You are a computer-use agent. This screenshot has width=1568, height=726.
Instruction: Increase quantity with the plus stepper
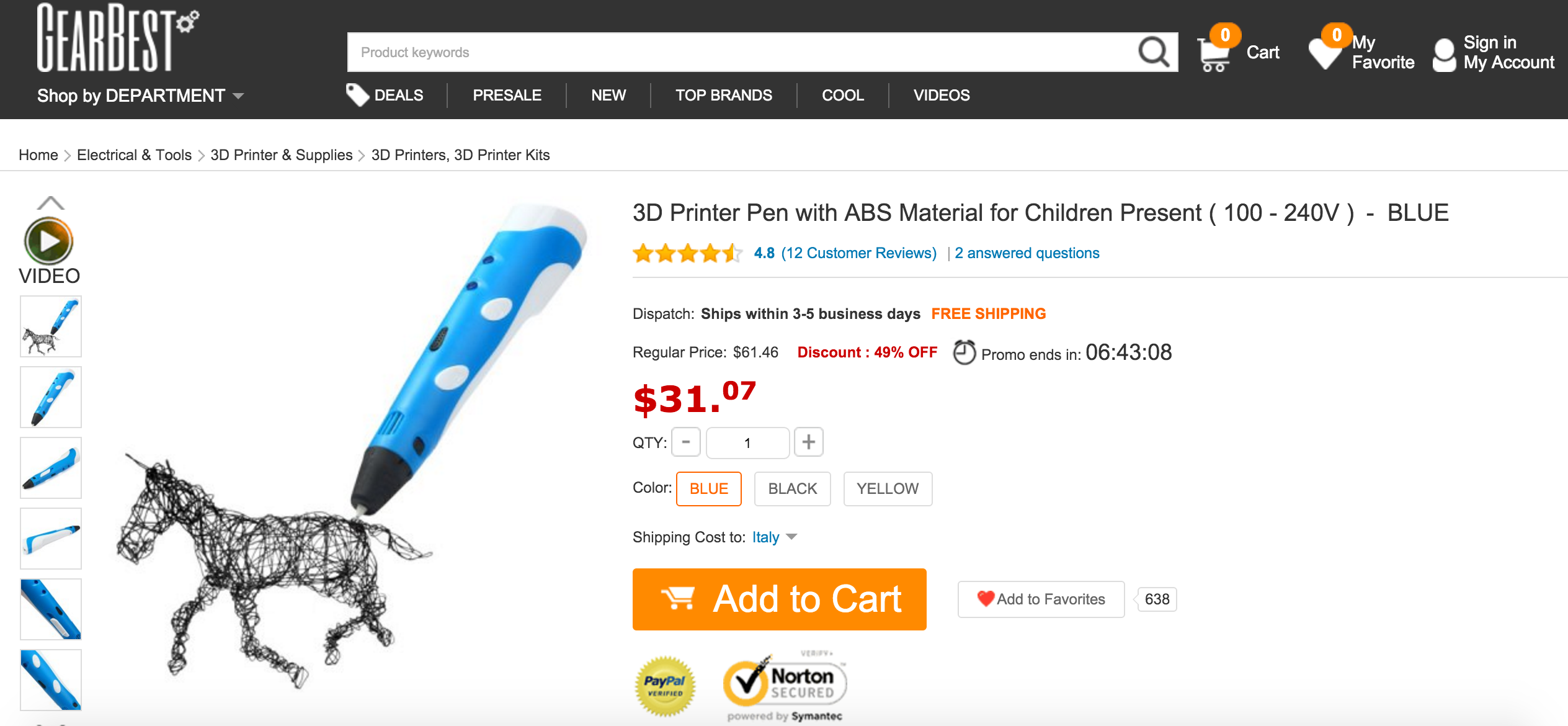pyautogui.click(x=808, y=442)
